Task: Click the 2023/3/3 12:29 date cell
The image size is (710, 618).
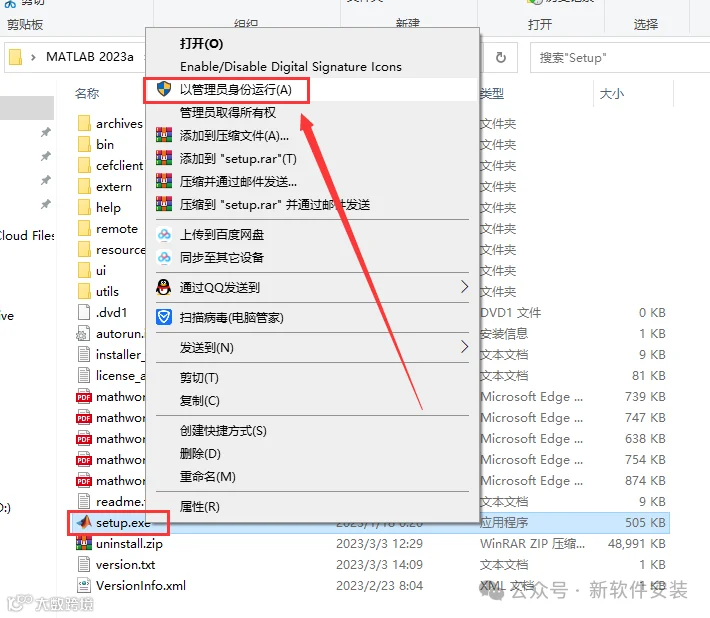Action: tap(379, 543)
